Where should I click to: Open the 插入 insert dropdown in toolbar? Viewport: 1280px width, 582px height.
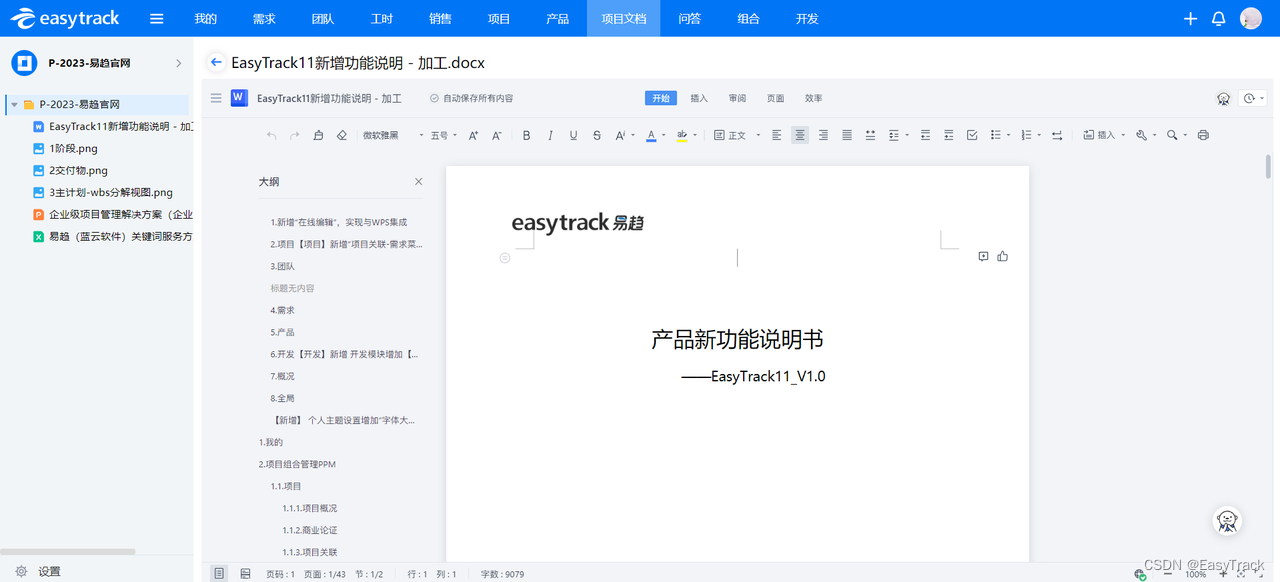[x=1104, y=135]
